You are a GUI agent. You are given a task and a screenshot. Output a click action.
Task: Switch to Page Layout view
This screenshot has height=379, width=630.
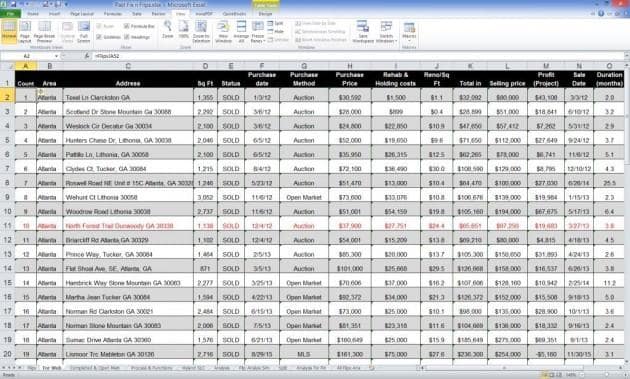tap(25, 31)
